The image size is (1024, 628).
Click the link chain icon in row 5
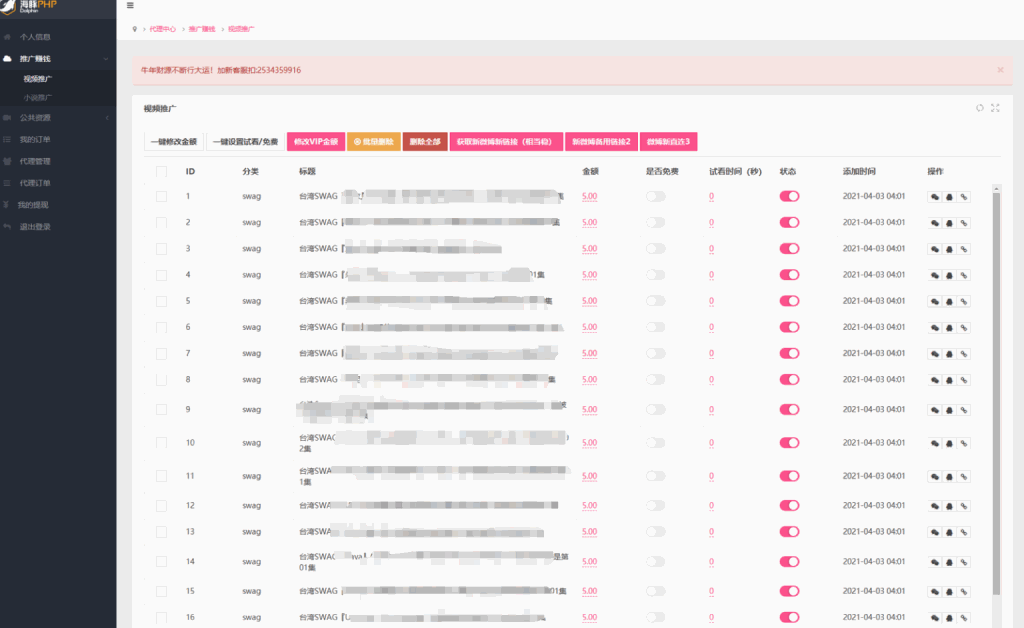tap(963, 301)
